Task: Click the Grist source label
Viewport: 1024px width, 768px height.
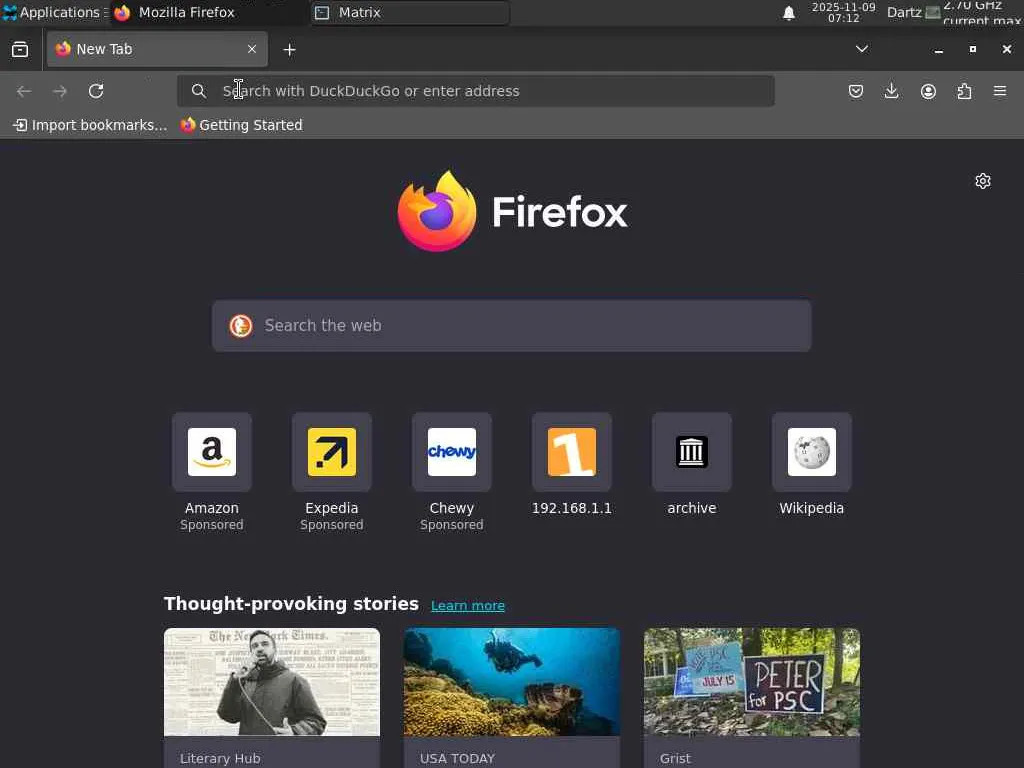Action: click(675, 758)
